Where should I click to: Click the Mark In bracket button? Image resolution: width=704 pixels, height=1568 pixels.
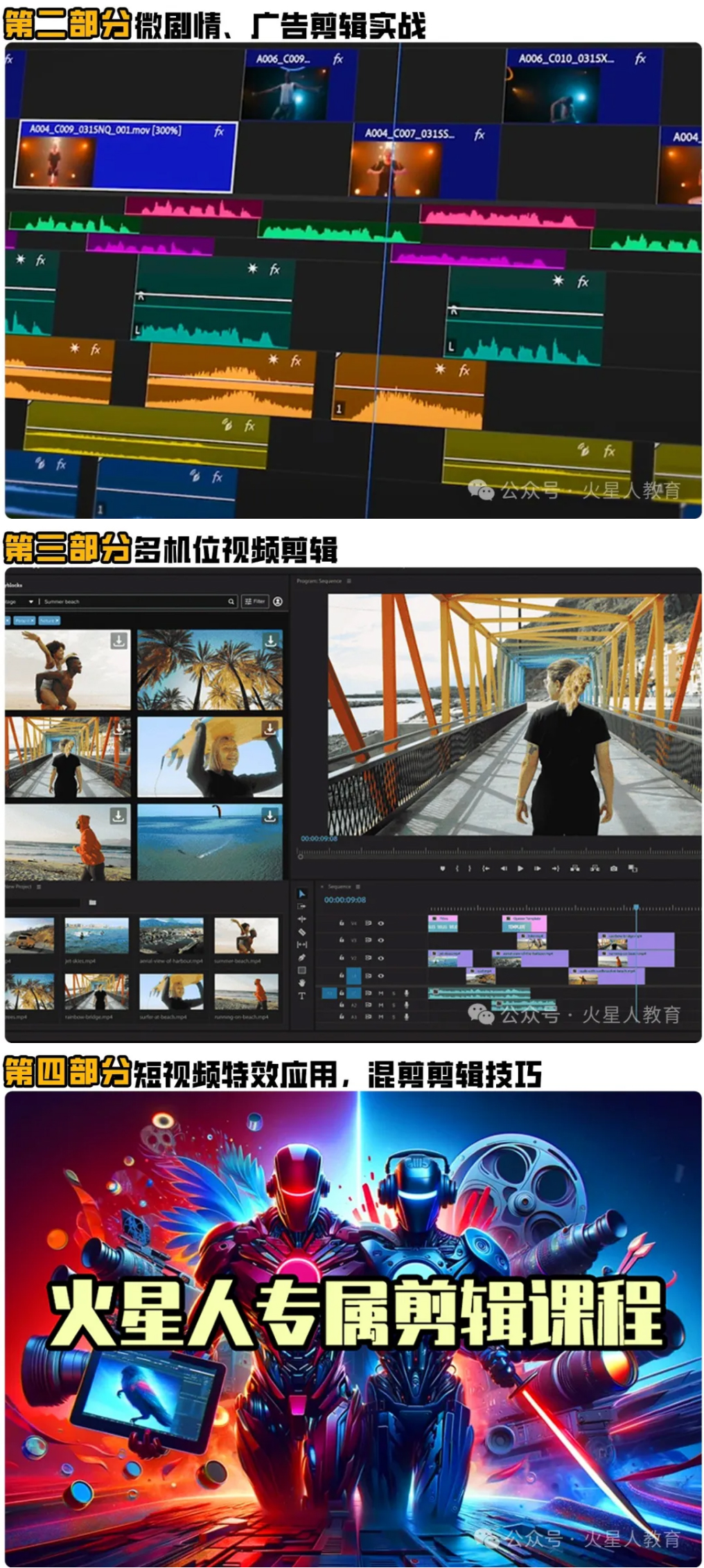pos(457,868)
